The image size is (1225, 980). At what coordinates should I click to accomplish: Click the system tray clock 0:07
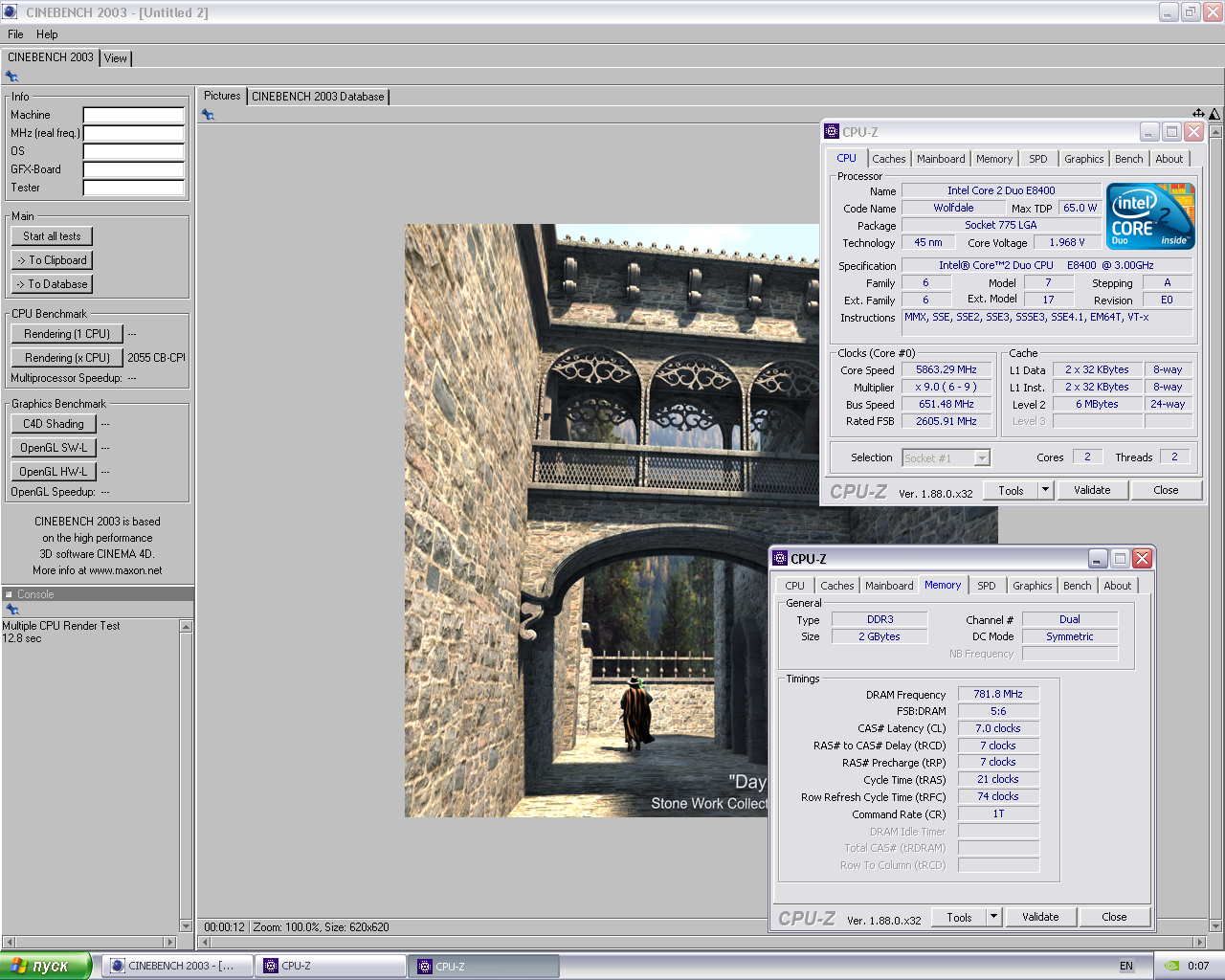tap(1198, 966)
